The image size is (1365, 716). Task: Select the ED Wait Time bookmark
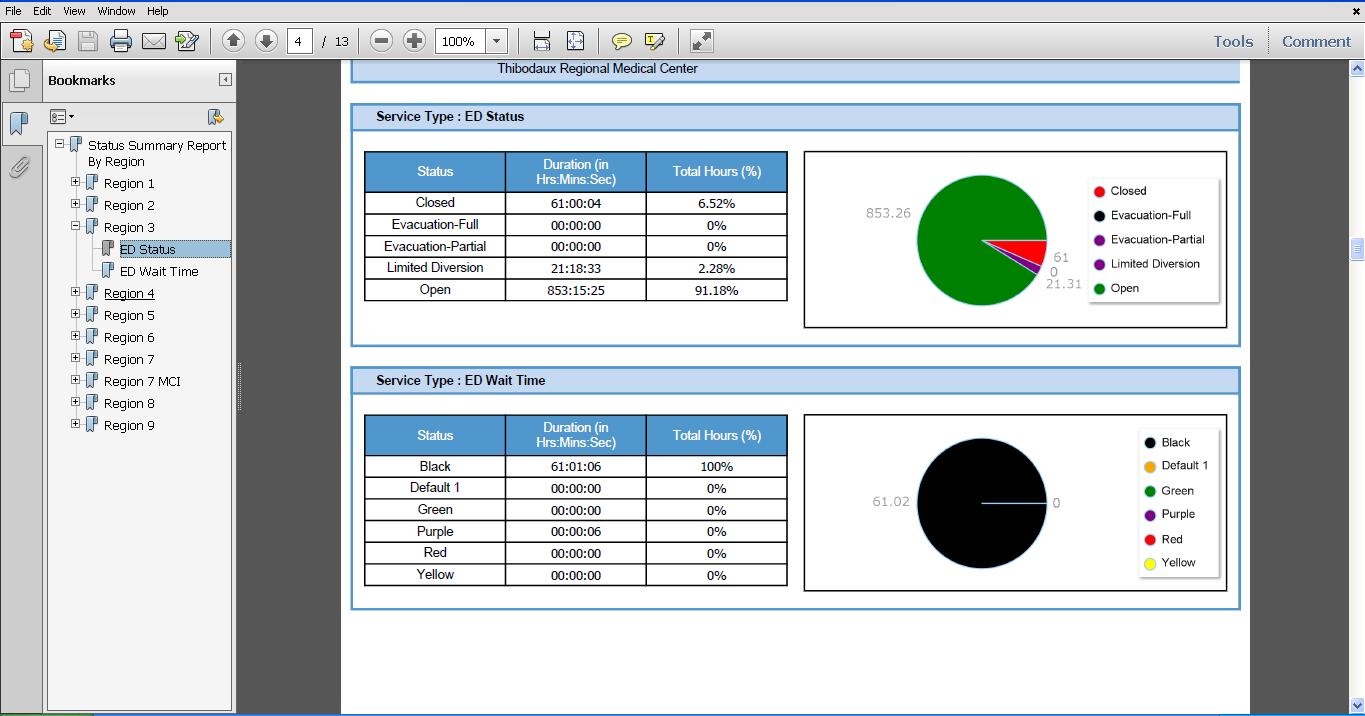coord(159,271)
